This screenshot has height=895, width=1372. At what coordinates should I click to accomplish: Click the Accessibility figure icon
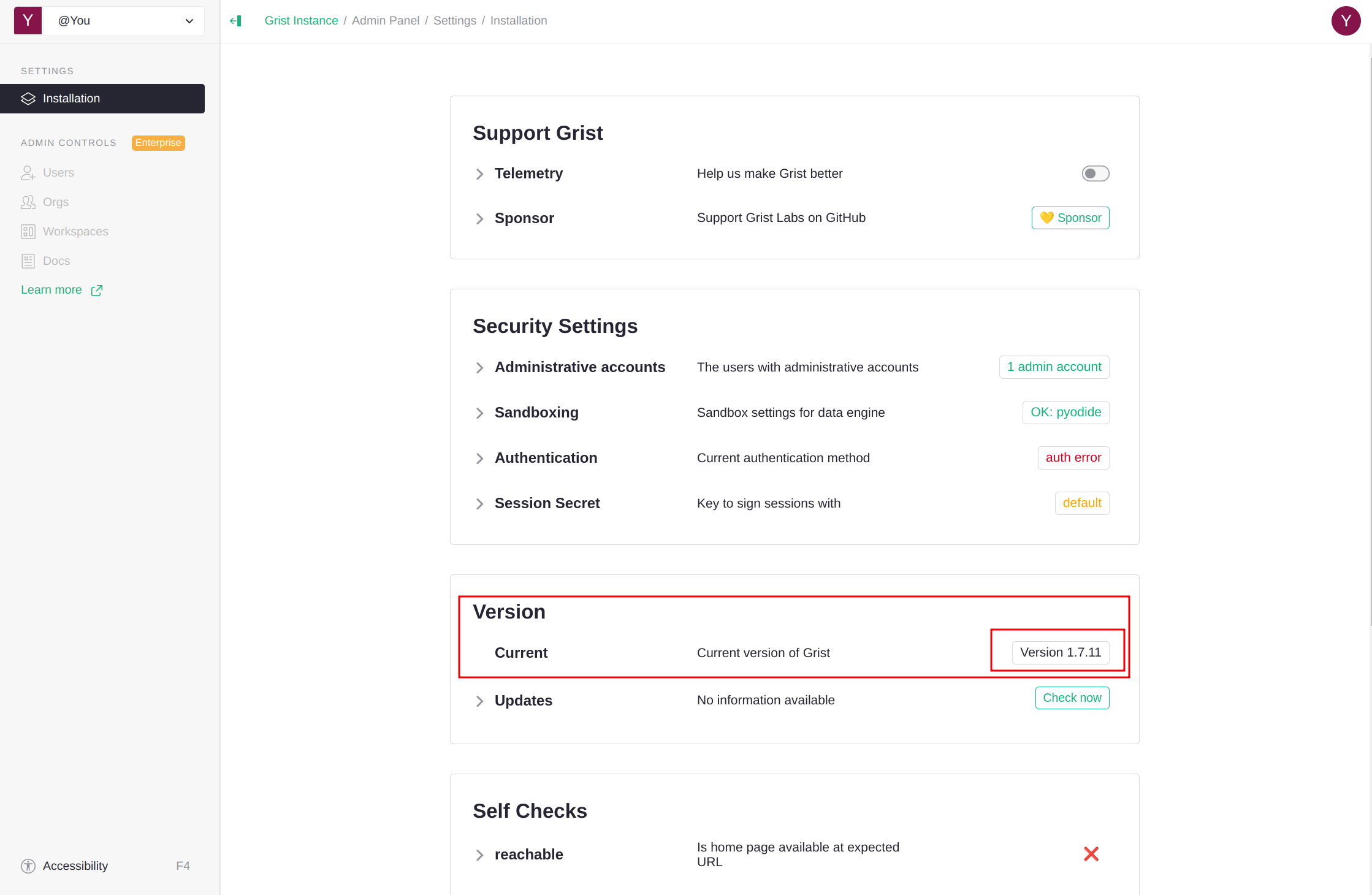28,866
